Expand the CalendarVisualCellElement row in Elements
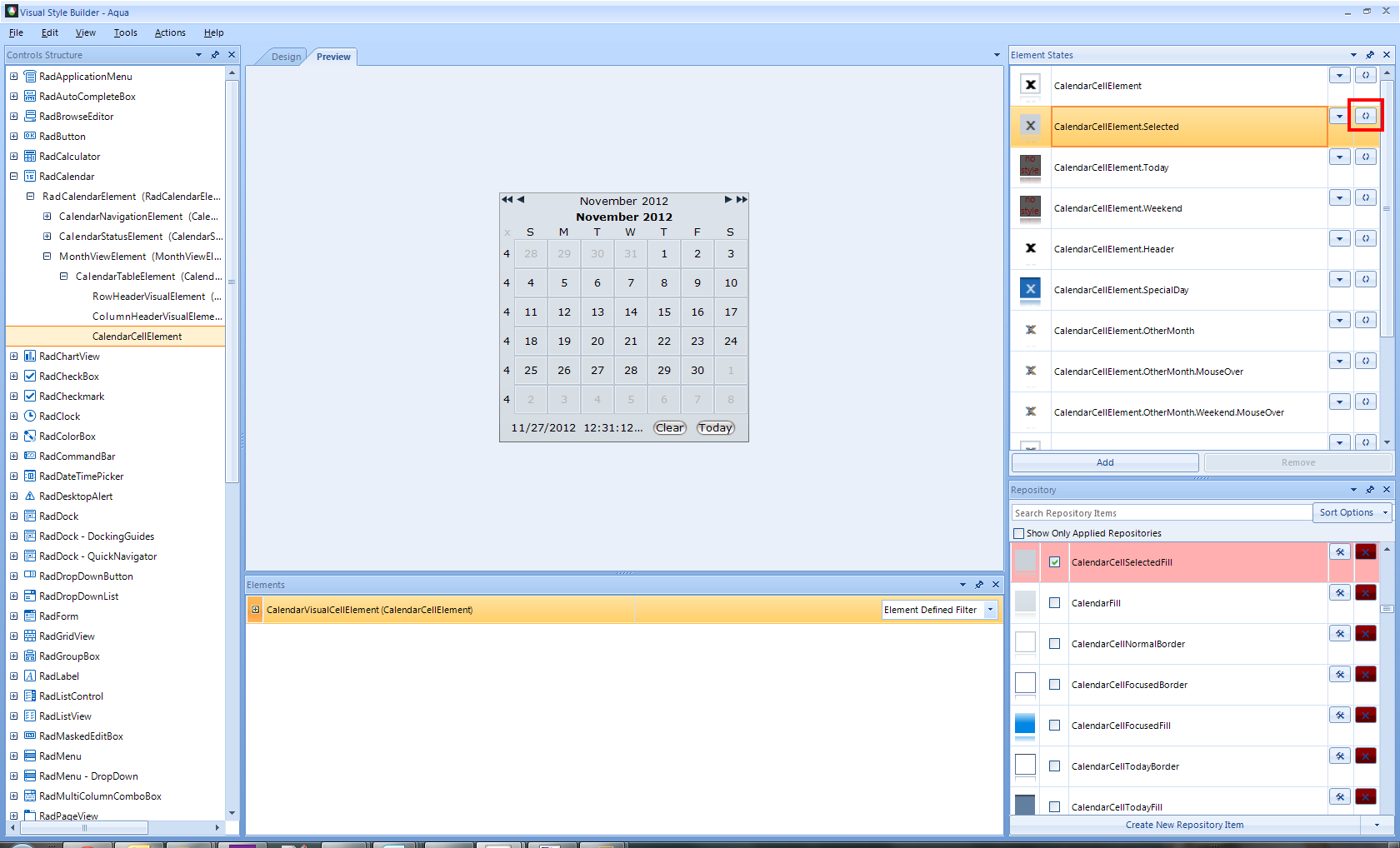The width and height of the screenshot is (1400, 848). pos(255,610)
